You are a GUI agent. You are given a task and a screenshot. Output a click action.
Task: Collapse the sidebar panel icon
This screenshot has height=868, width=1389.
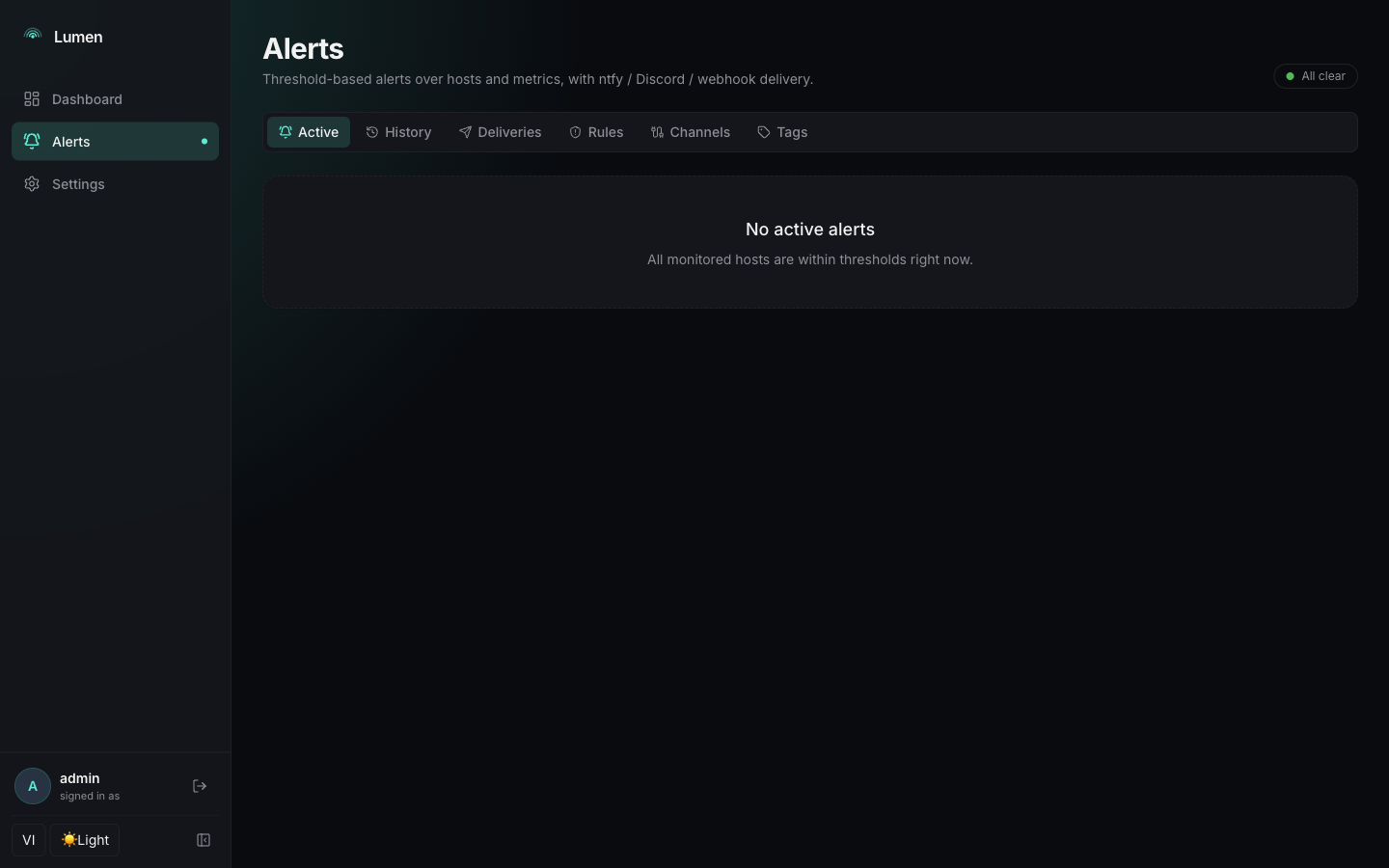[x=204, y=840]
